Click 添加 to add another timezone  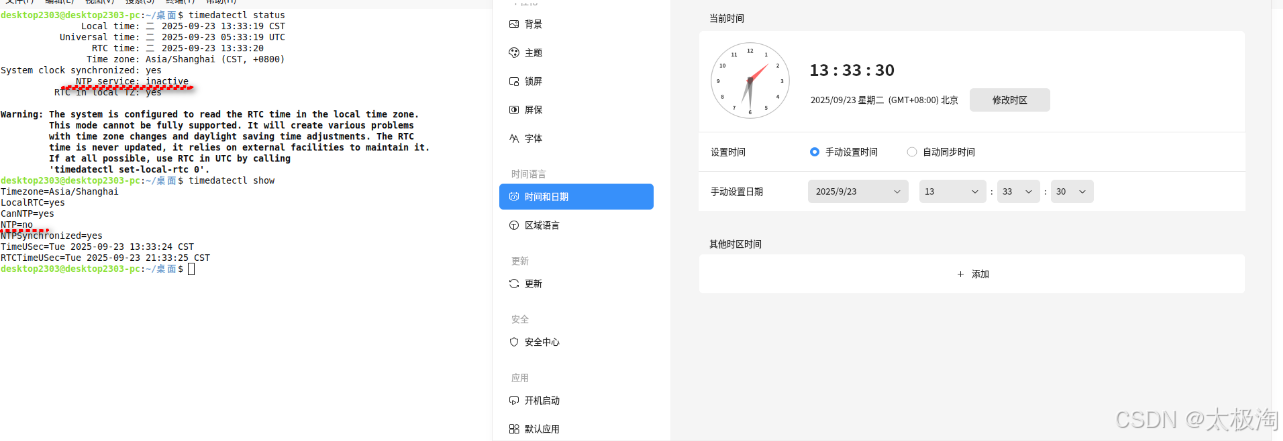972,274
